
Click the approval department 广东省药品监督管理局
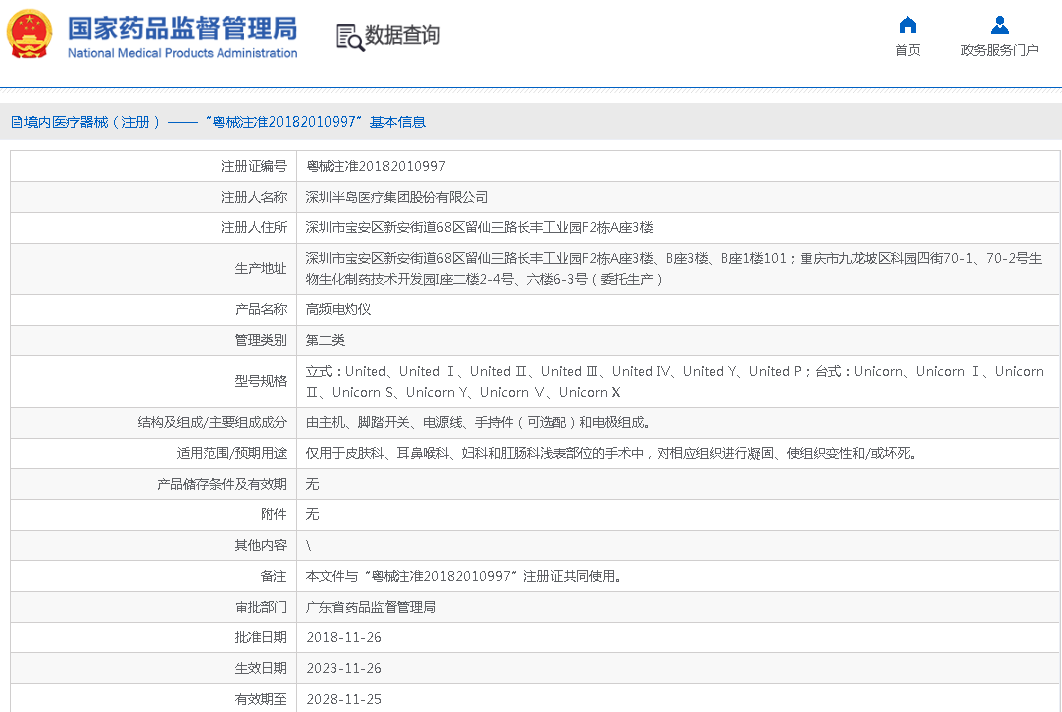point(370,607)
